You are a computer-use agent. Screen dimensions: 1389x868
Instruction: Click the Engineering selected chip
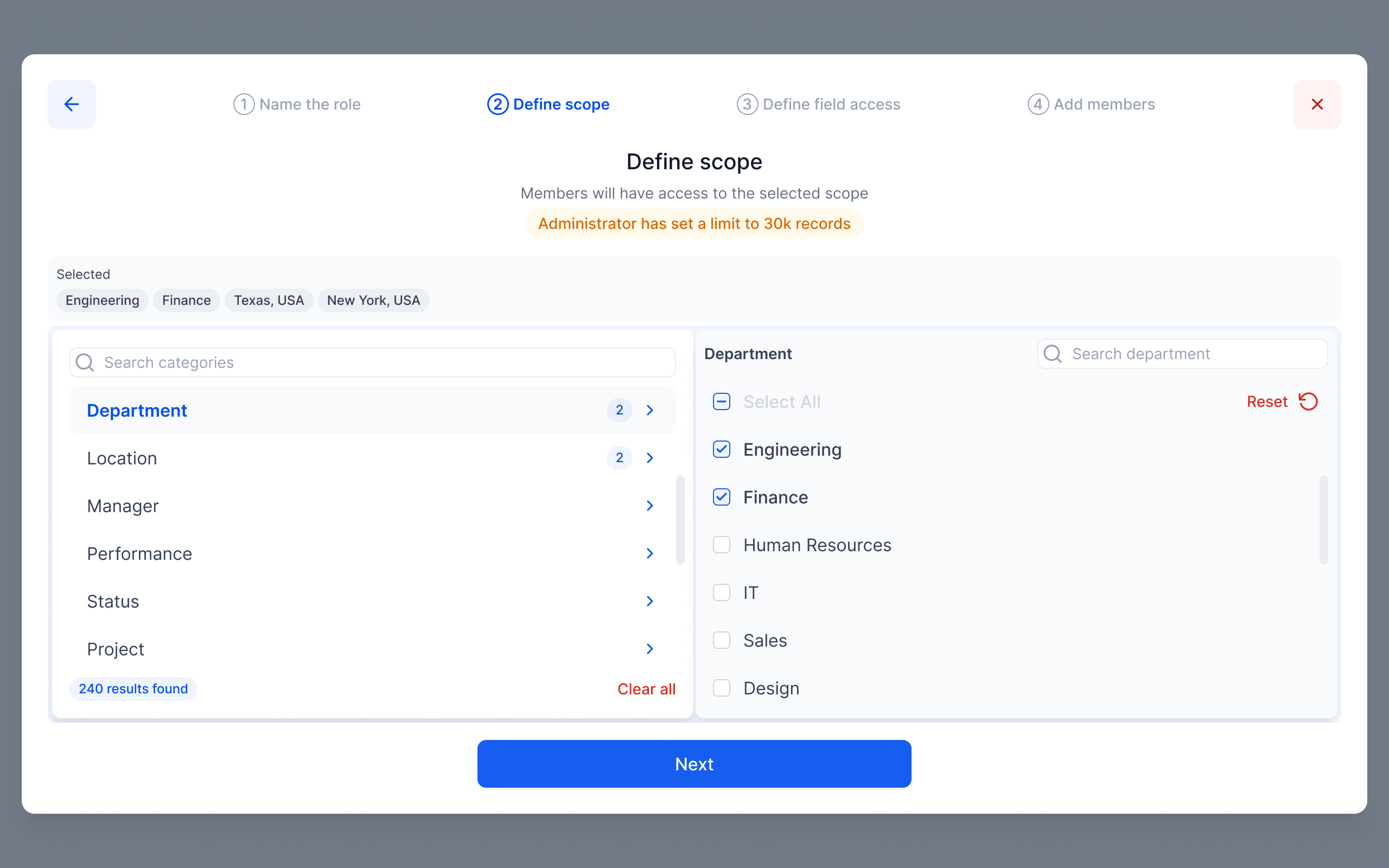102,300
